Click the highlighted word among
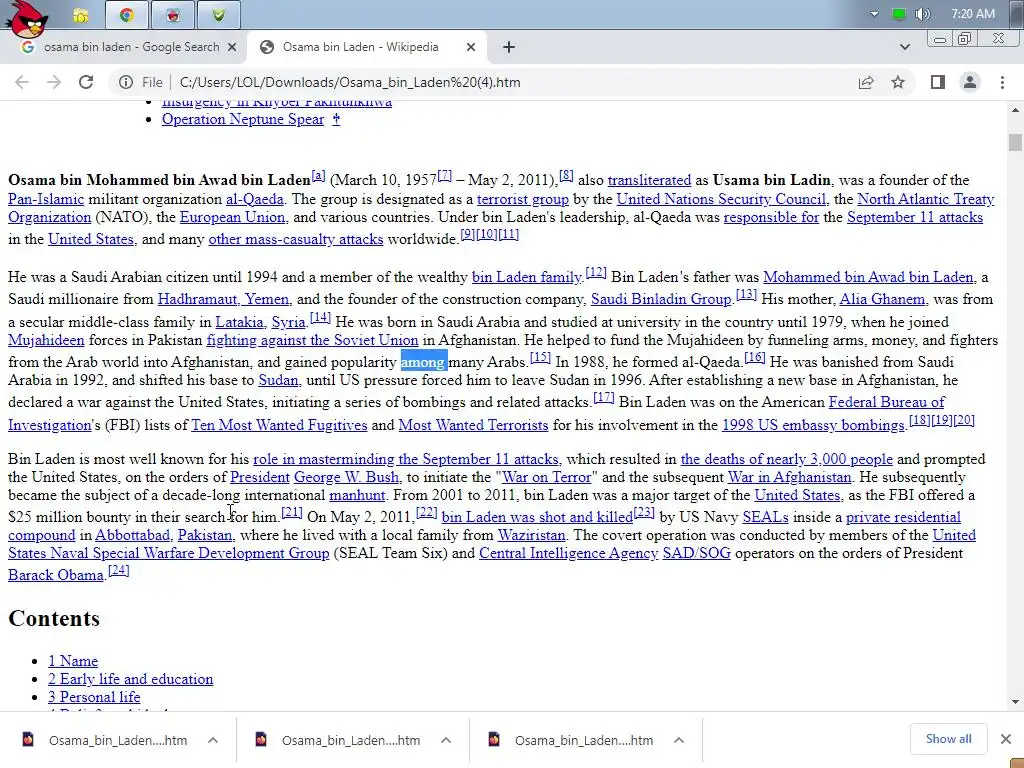Viewport: 1024px width, 768px height. click(x=423, y=362)
